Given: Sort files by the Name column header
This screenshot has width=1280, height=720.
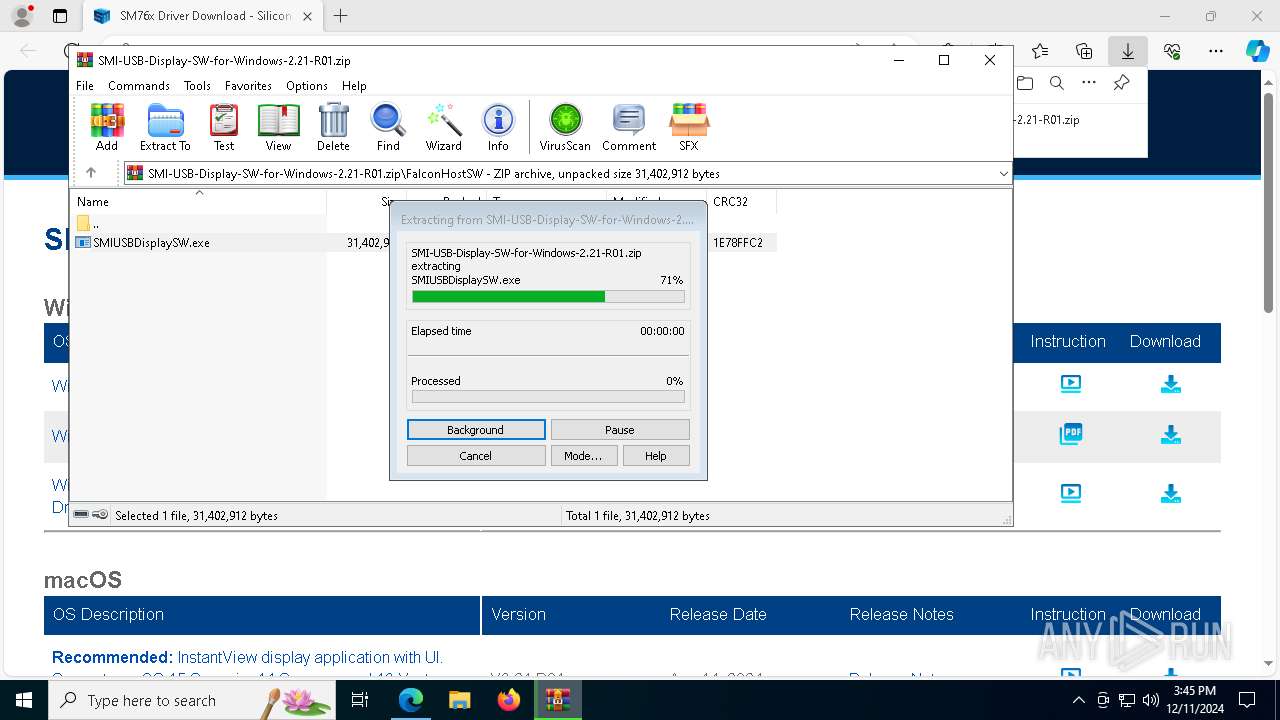Looking at the screenshot, I should tap(198, 202).
